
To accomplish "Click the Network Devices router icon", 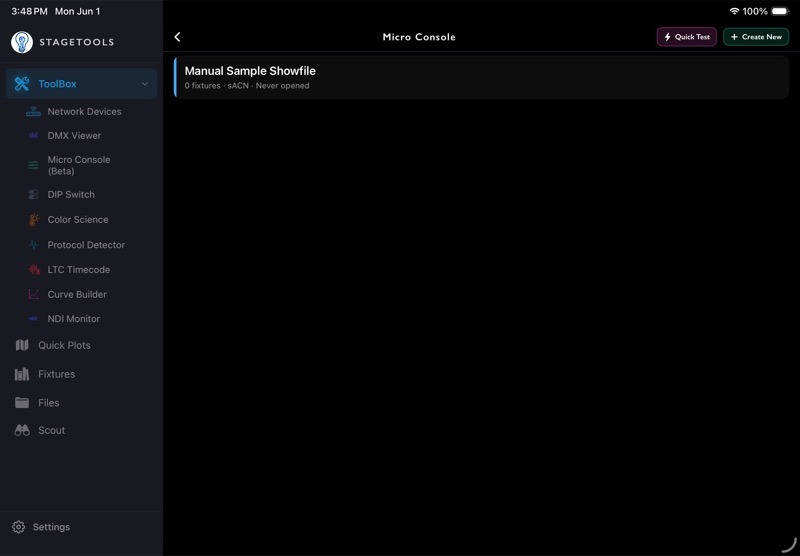I will click(x=34, y=112).
